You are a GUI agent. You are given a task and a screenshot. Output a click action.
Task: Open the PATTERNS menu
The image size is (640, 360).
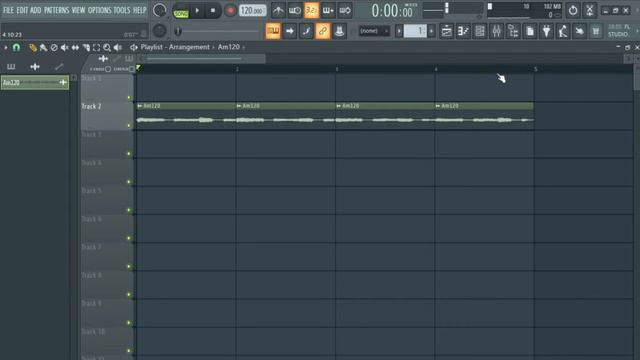coord(56,10)
